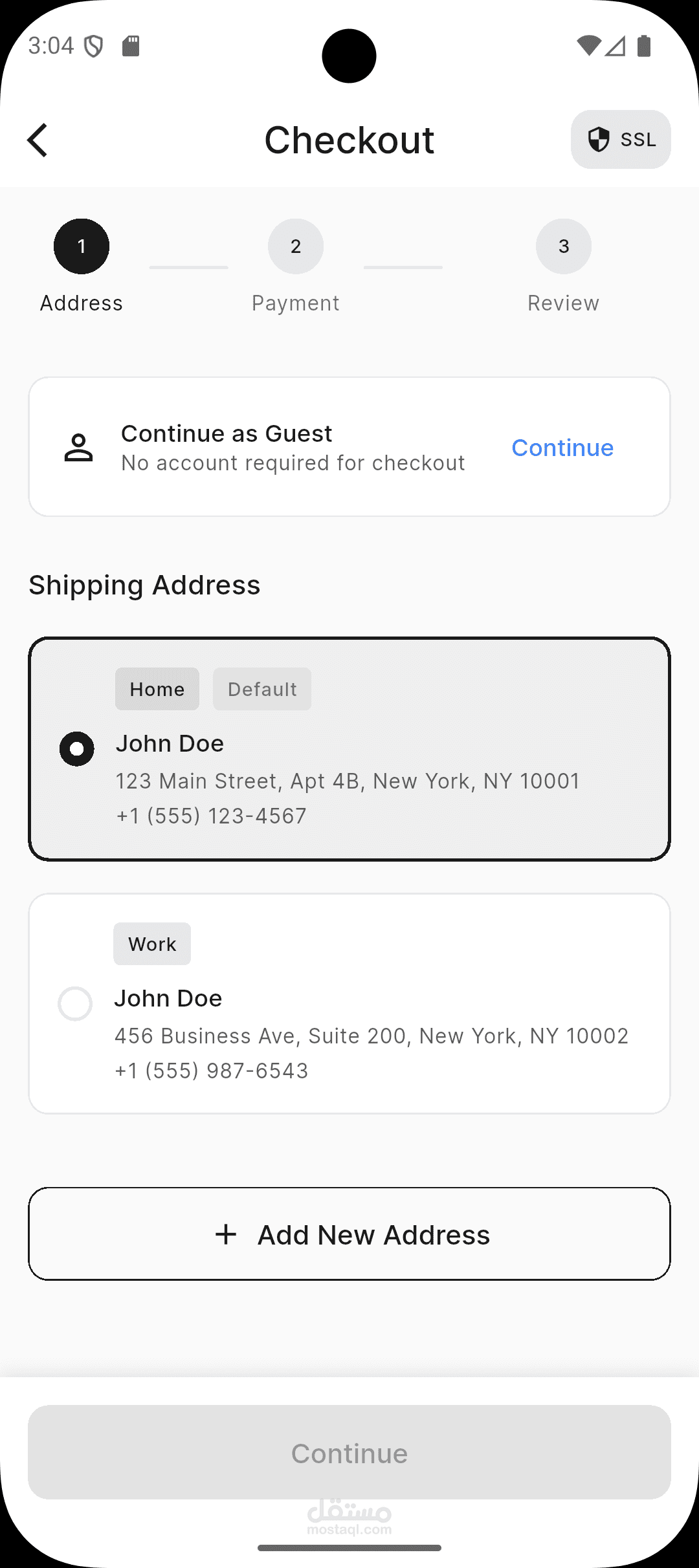Screen dimensions: 699x1568
Task: Tap the Home address tag
Action: (x=157, y=689)
